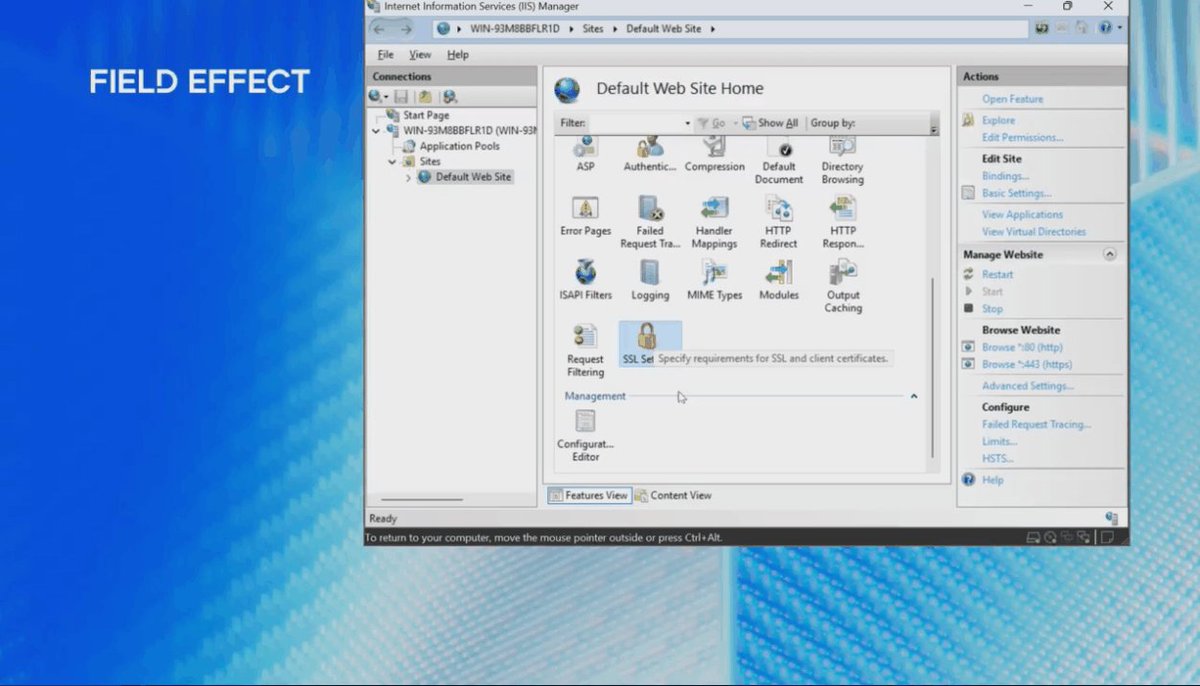Open the Create New Connection dropdown icon
The height and width of the screenshot is (686, 1200).
tap(378, 97)
